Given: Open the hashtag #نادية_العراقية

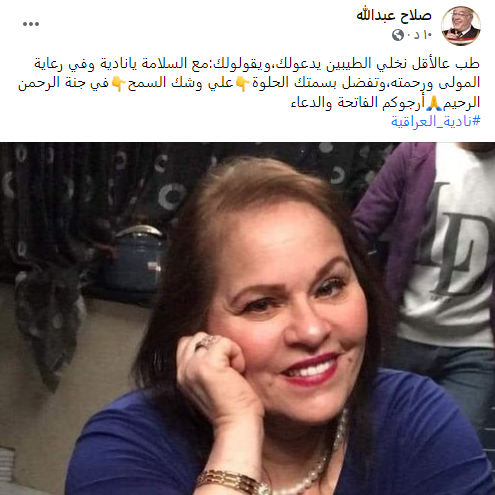Looking at the screenshot, I should coord(436,121).
